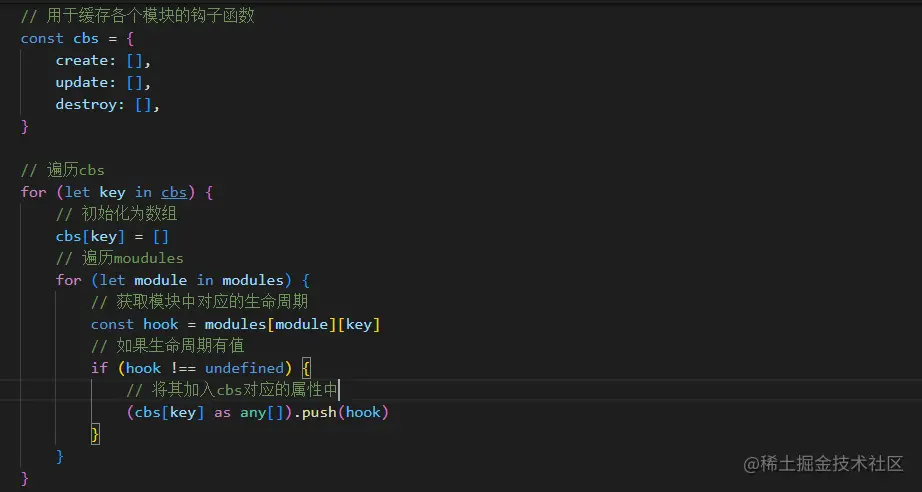The image size is (922, 492).
Task: Click underlined 'cbs' in the for loop
Action: tap(174, 192)
